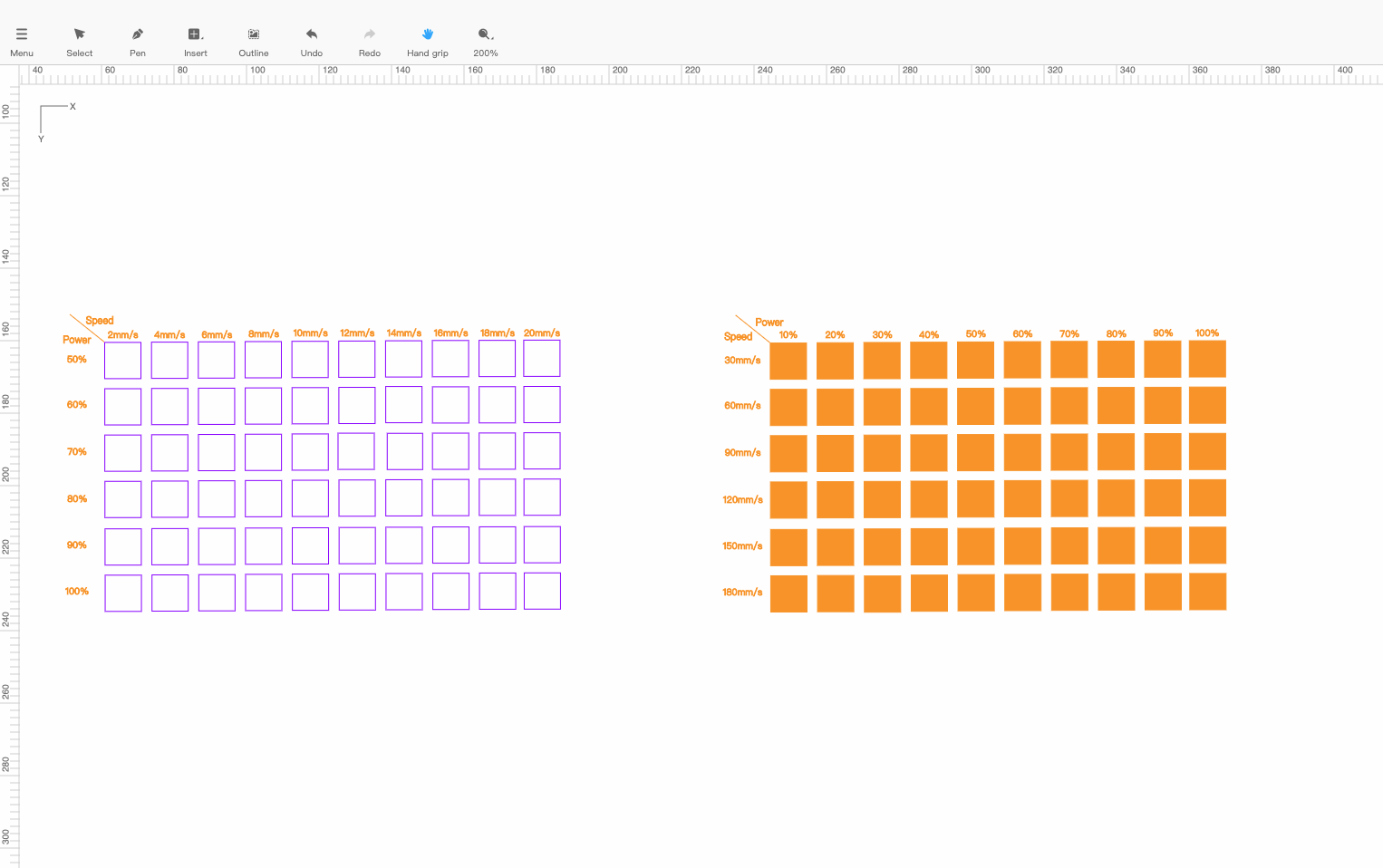1383x868 pixels.
Task: Select the 50% power row label in left grid
Action: click(77, 360)
